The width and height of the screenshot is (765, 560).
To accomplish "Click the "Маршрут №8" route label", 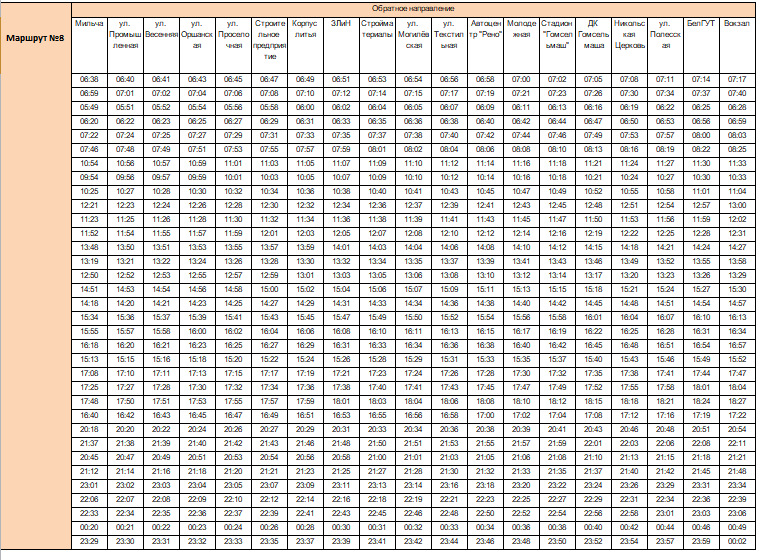I will (35, 38).
